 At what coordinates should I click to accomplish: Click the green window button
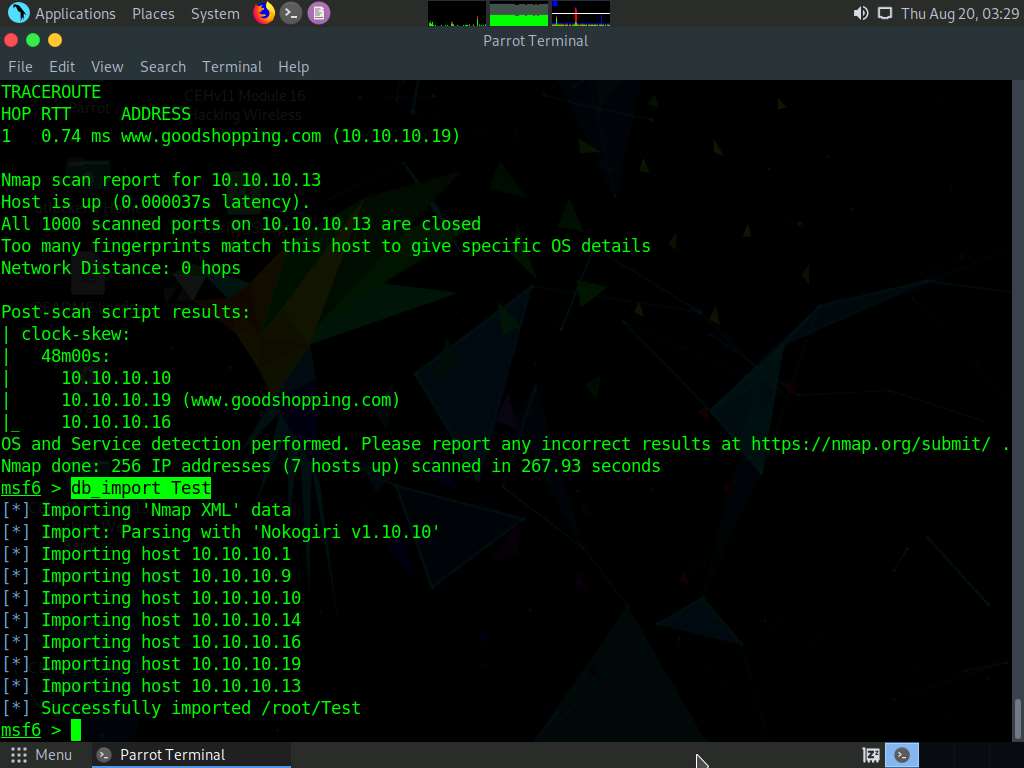point(33,40)
